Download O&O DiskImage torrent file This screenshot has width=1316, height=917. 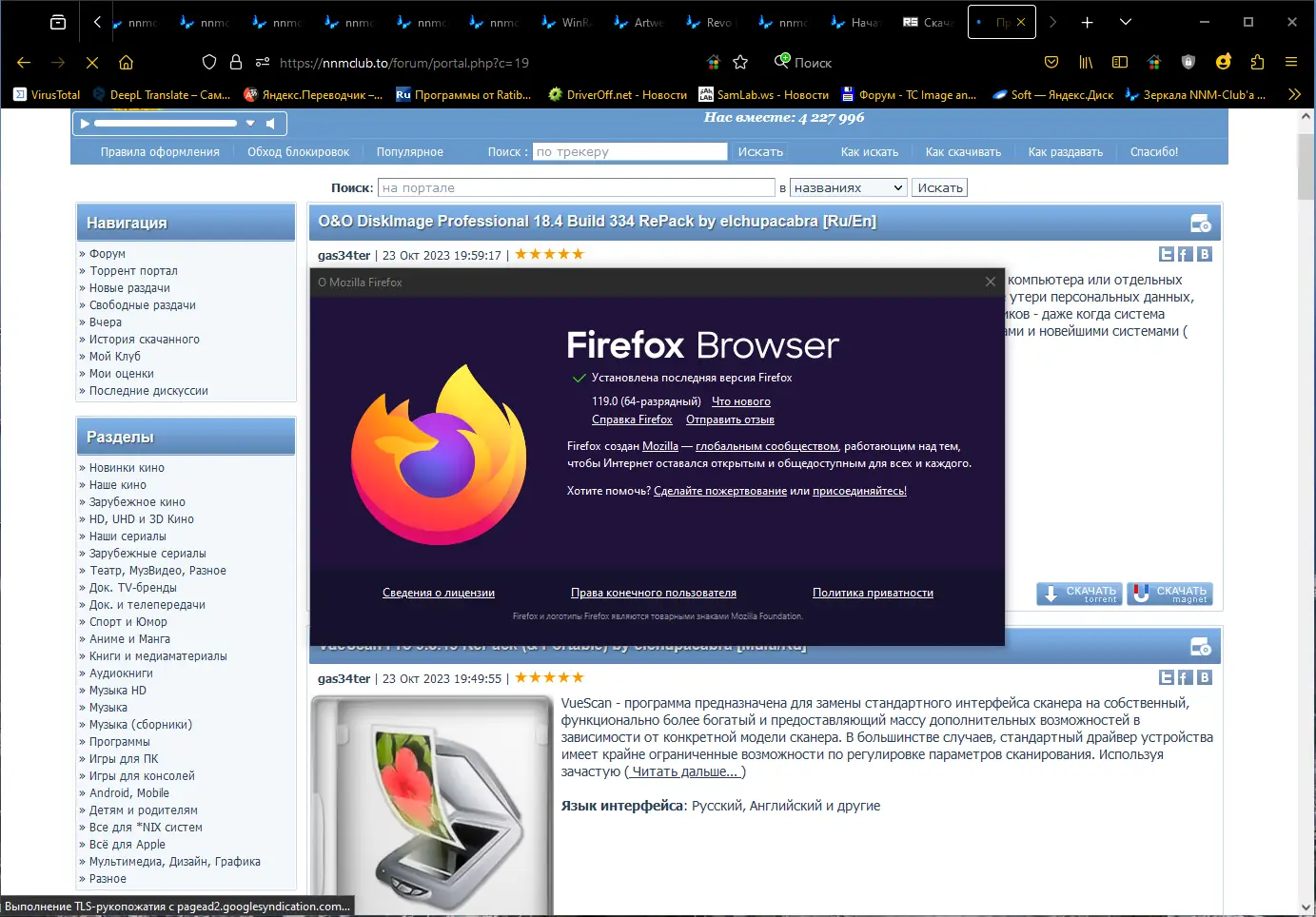pos(1080,594)
